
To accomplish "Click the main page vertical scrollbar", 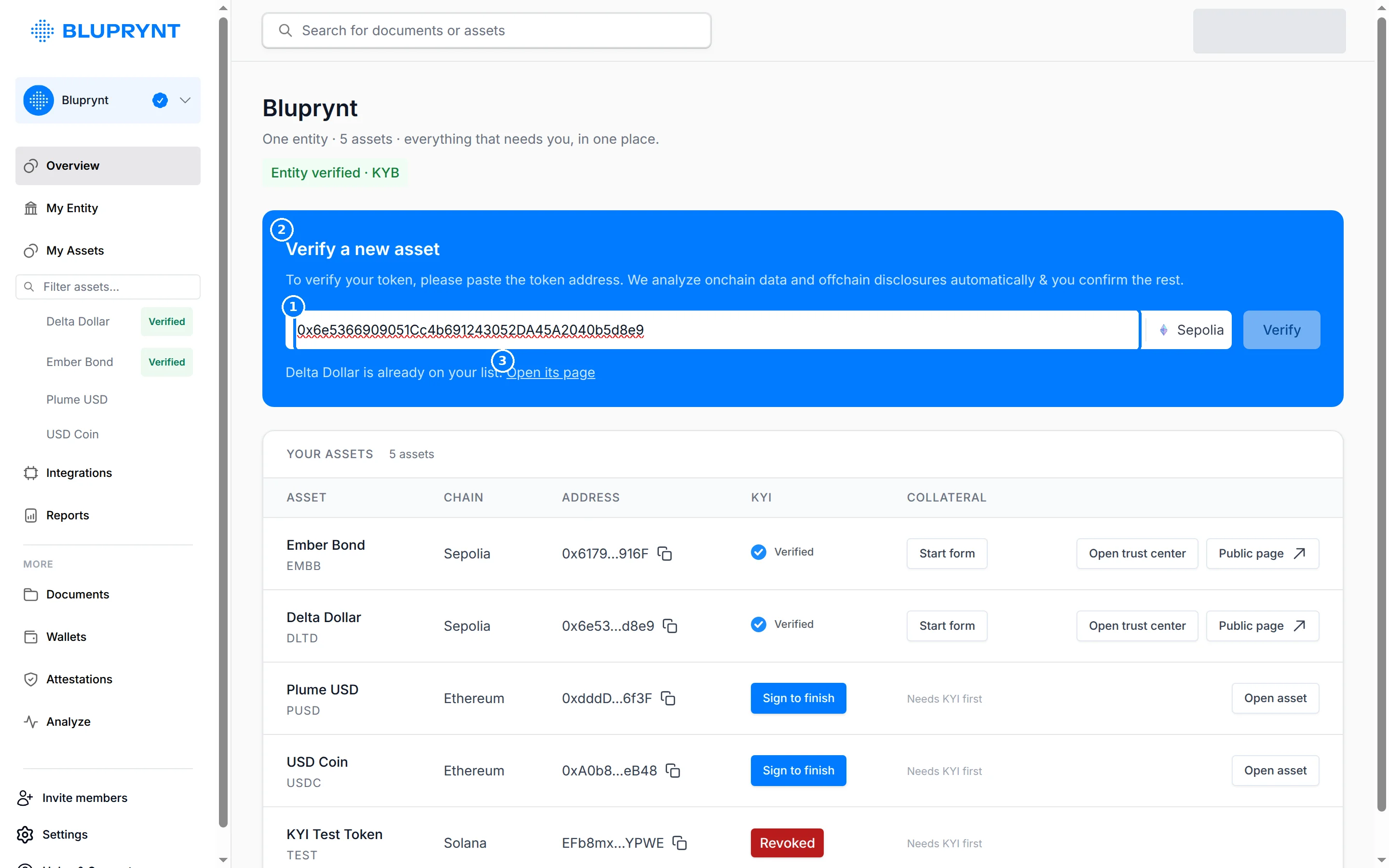I will (1382, 415).
